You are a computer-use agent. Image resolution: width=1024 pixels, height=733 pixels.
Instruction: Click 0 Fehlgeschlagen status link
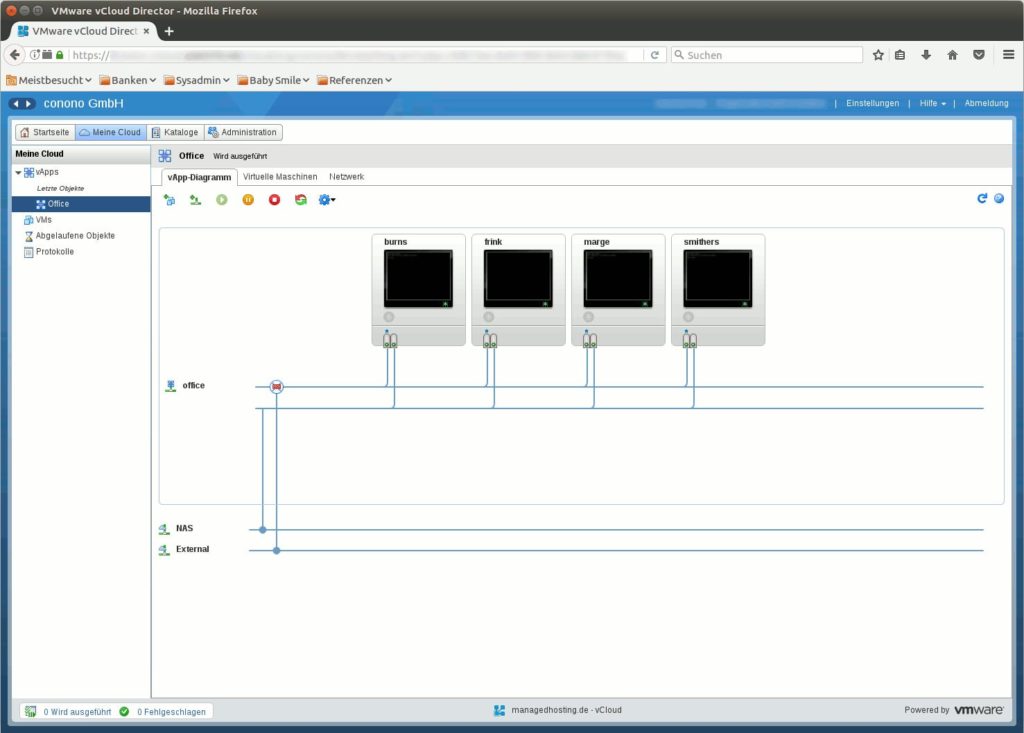coord(171,711)
